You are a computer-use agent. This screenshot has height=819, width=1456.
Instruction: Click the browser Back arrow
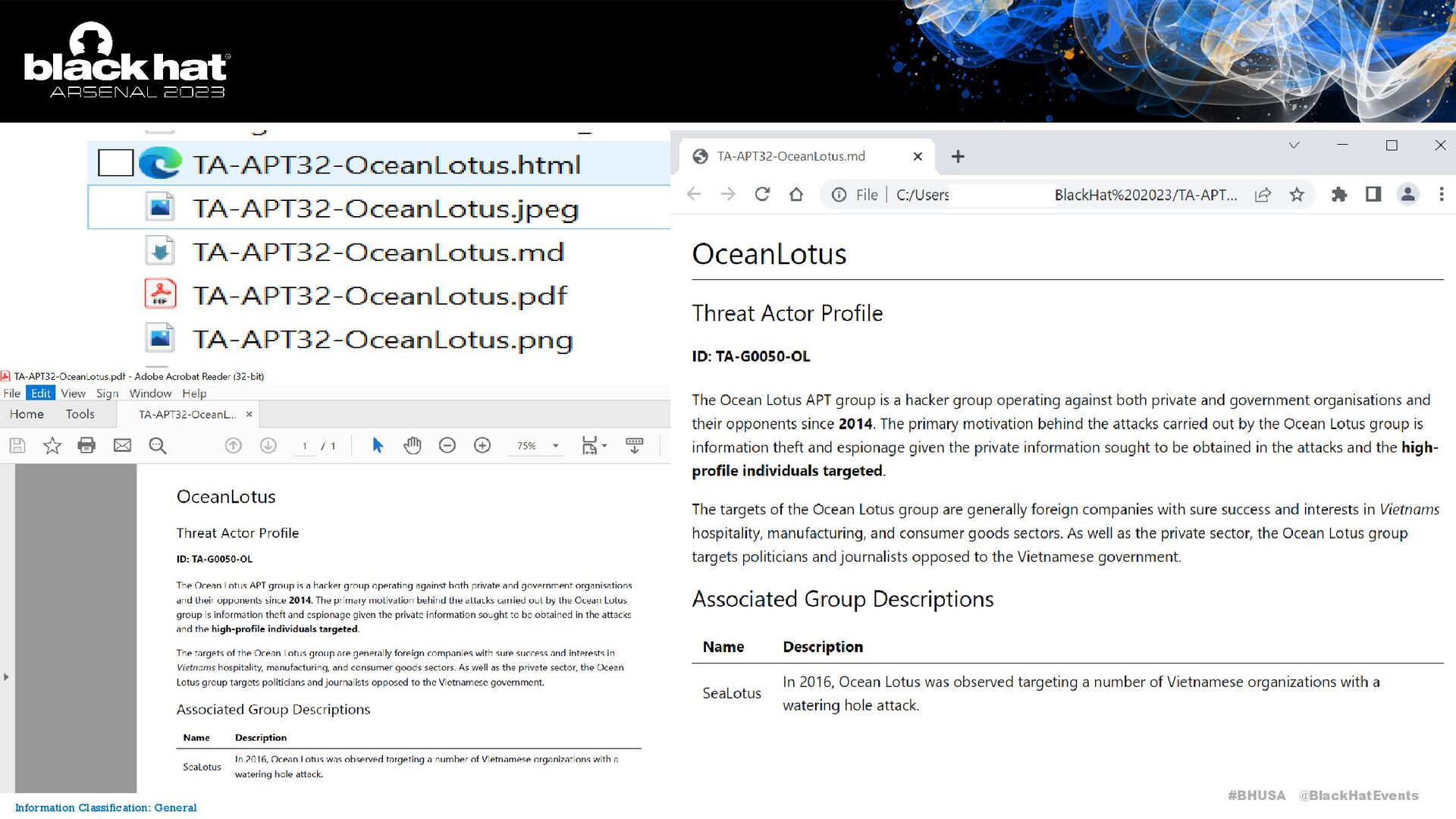point(694,195)
